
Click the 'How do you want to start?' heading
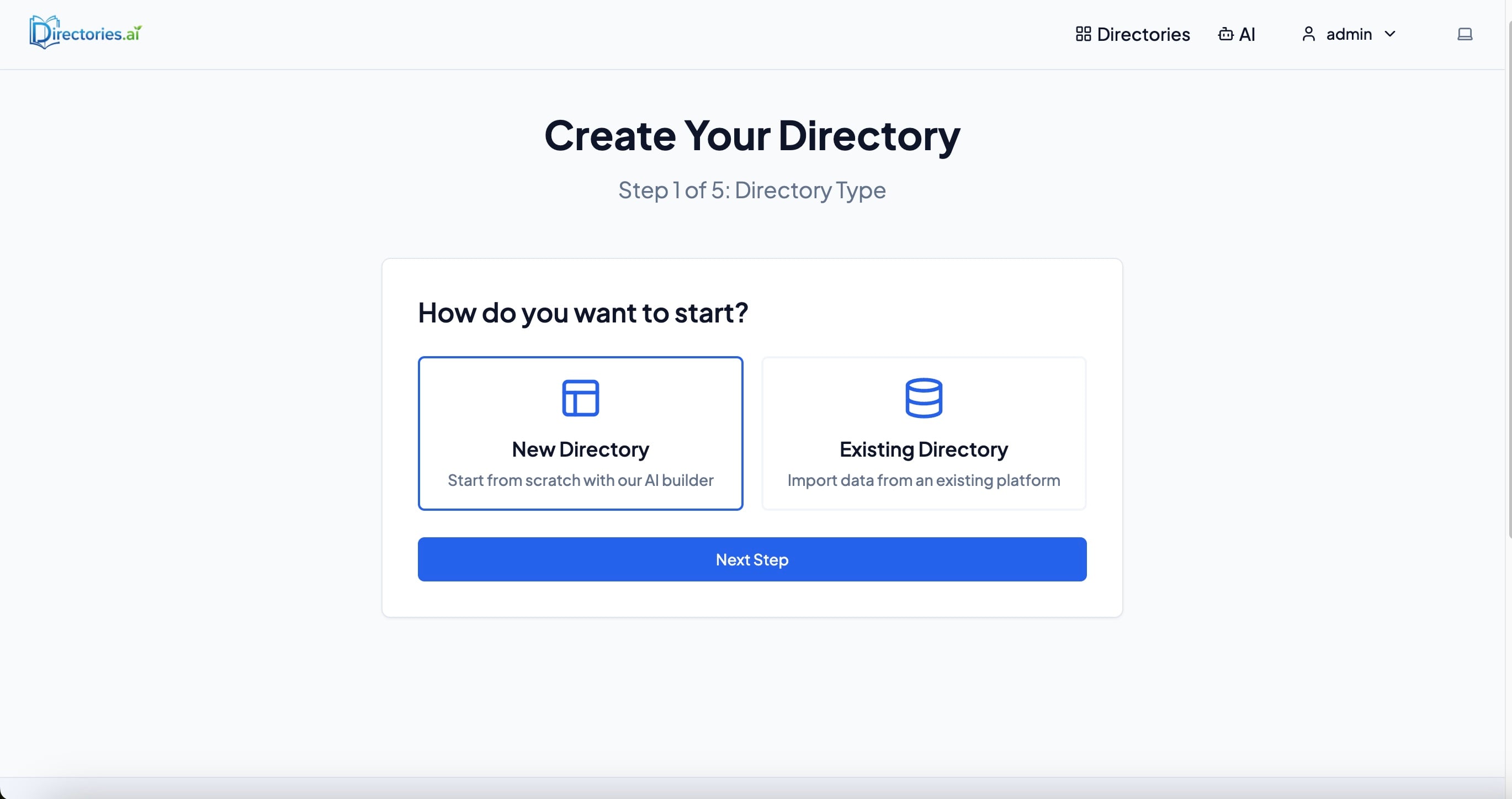point(583,313)
